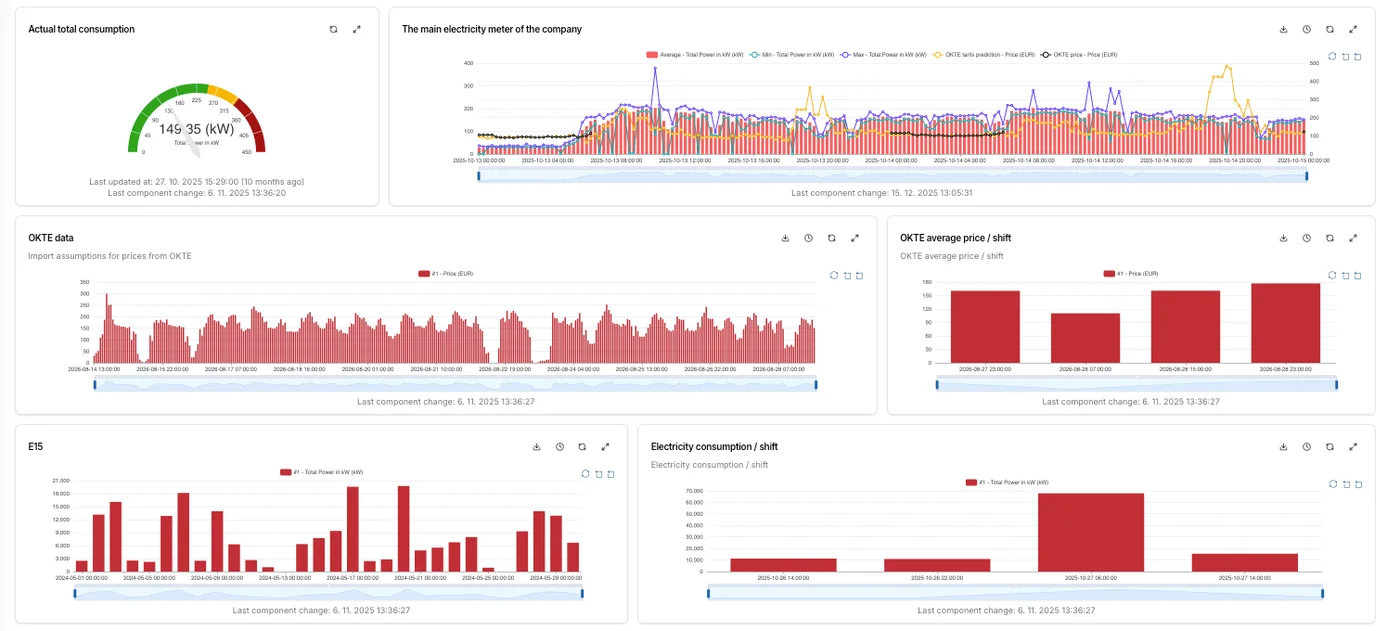Activate area zoom tool in main electricity meter chart
The image size is (1400, 631).
click(x=1346, y=57)
